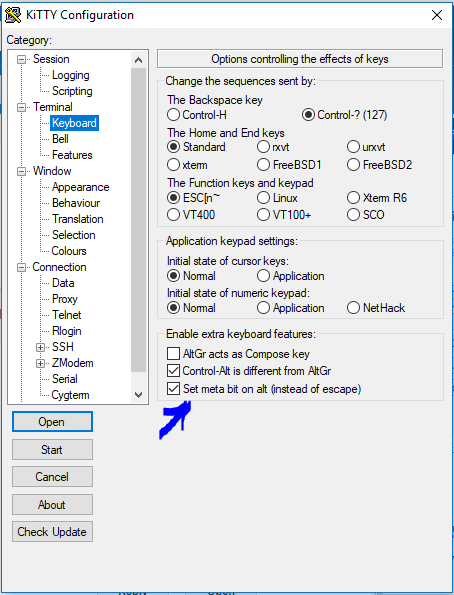Close the KiTTY Configuration dialog

click(437, 15)
